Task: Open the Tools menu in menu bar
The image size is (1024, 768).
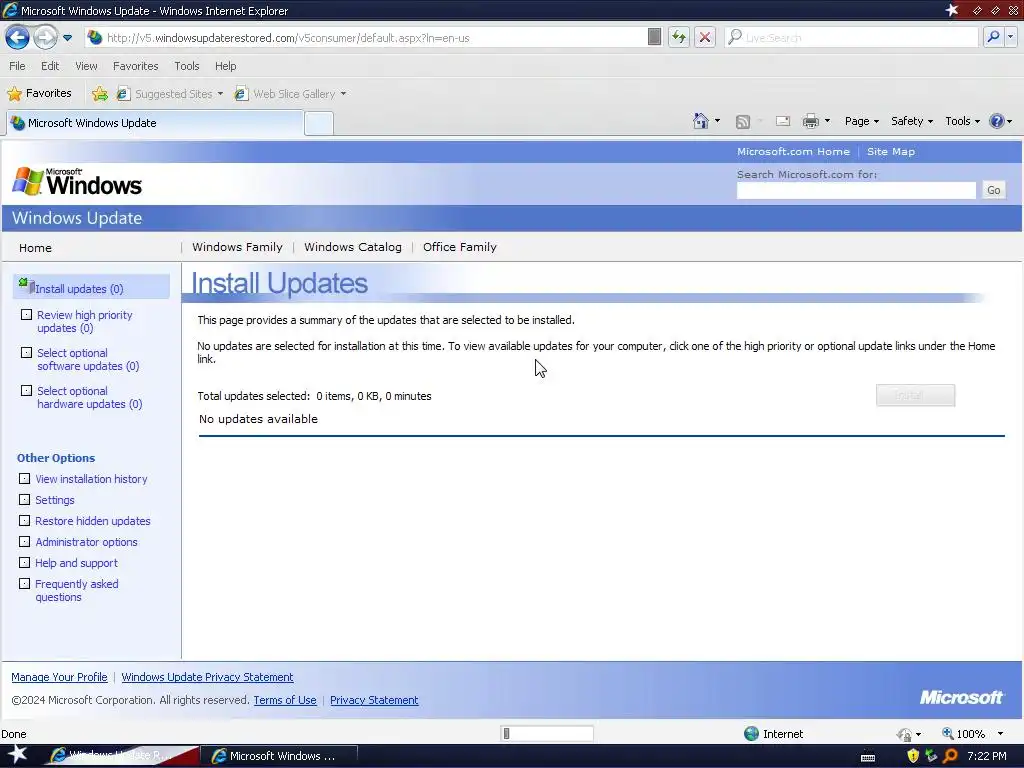Action: click(x=186, y=66)
